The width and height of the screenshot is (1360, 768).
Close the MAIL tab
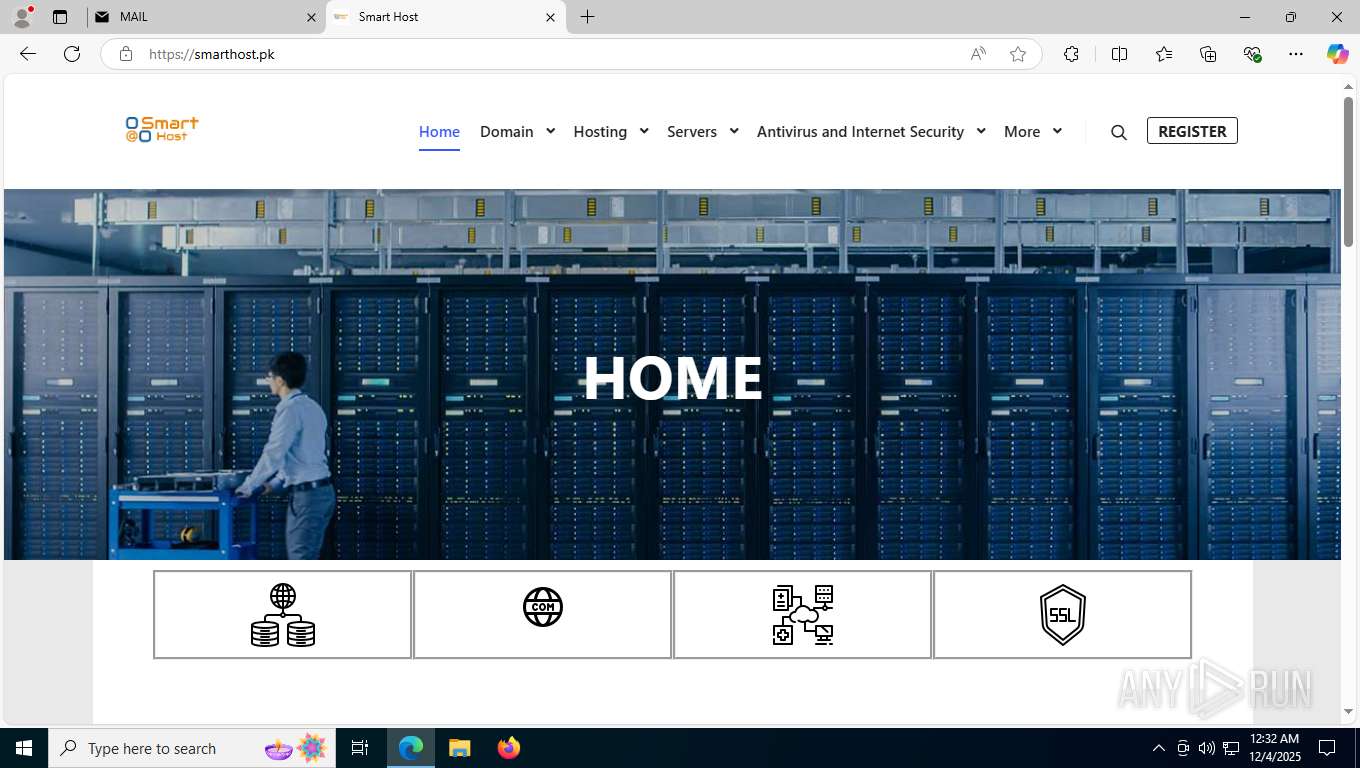pos(311,17)
